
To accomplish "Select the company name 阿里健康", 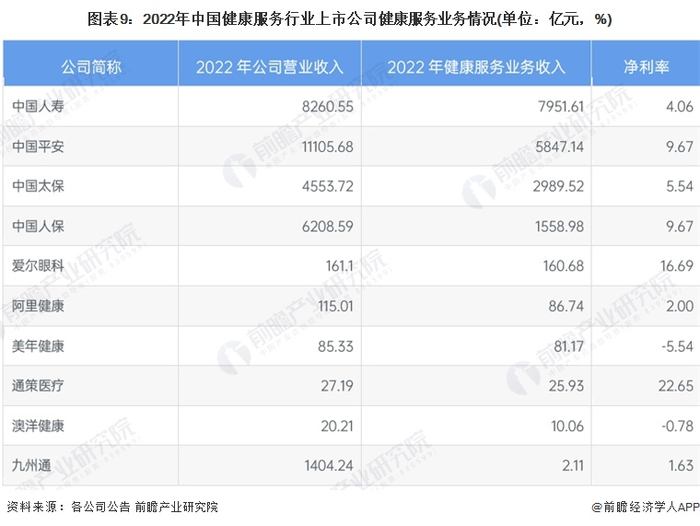I will pyautogui.click(x=38, y=306).
